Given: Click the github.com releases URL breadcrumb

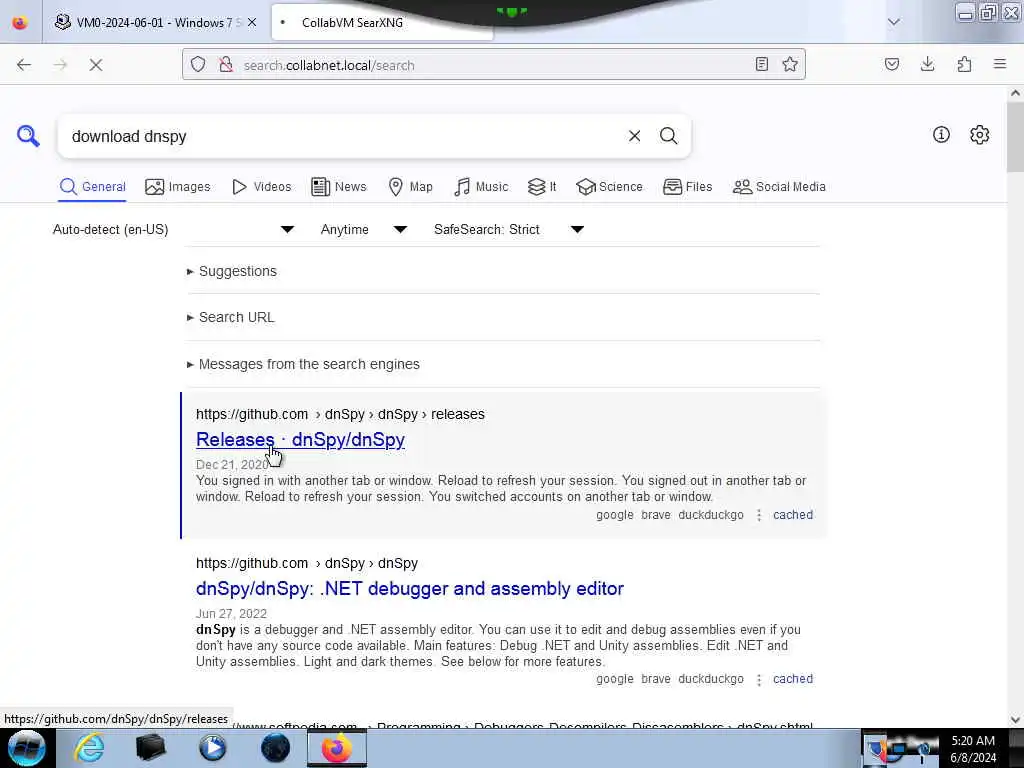Looking at the screenshot, I should [x=340, y=414].
